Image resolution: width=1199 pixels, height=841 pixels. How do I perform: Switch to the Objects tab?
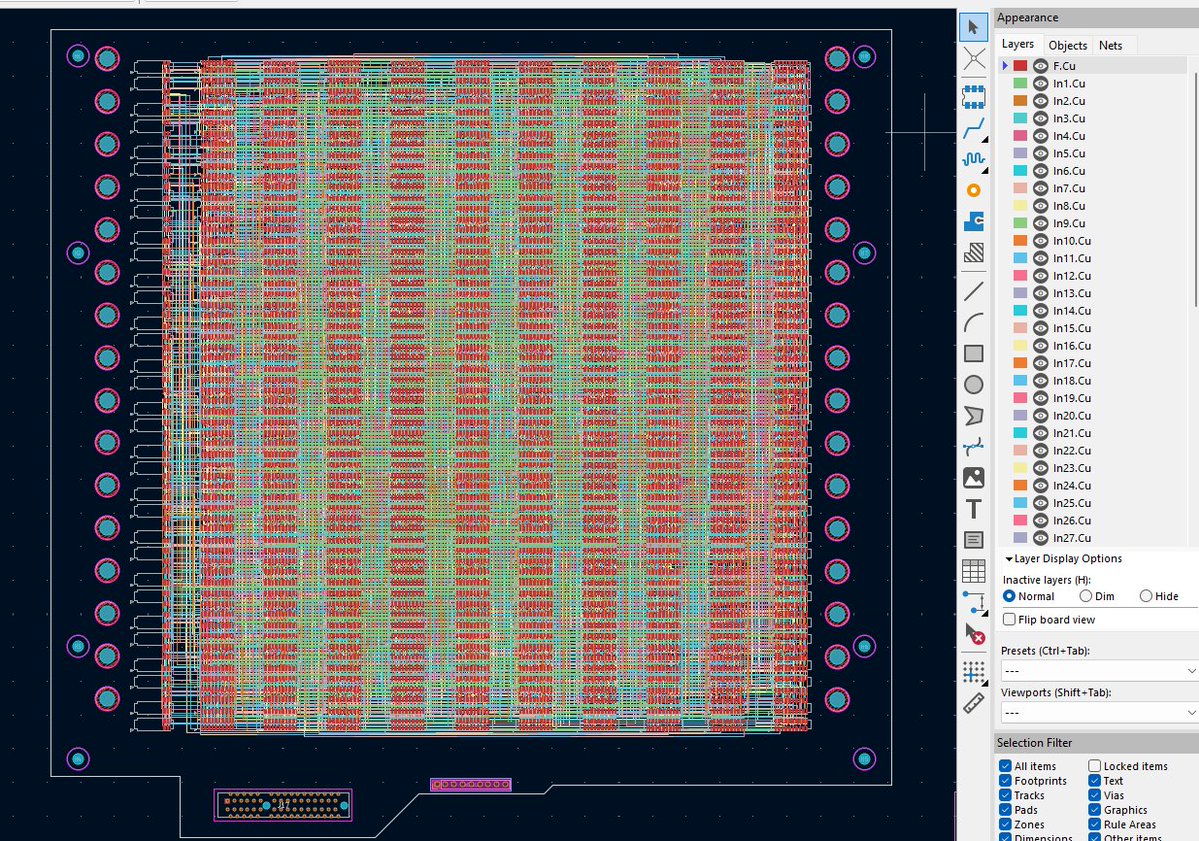click(x=1067, y=45)
